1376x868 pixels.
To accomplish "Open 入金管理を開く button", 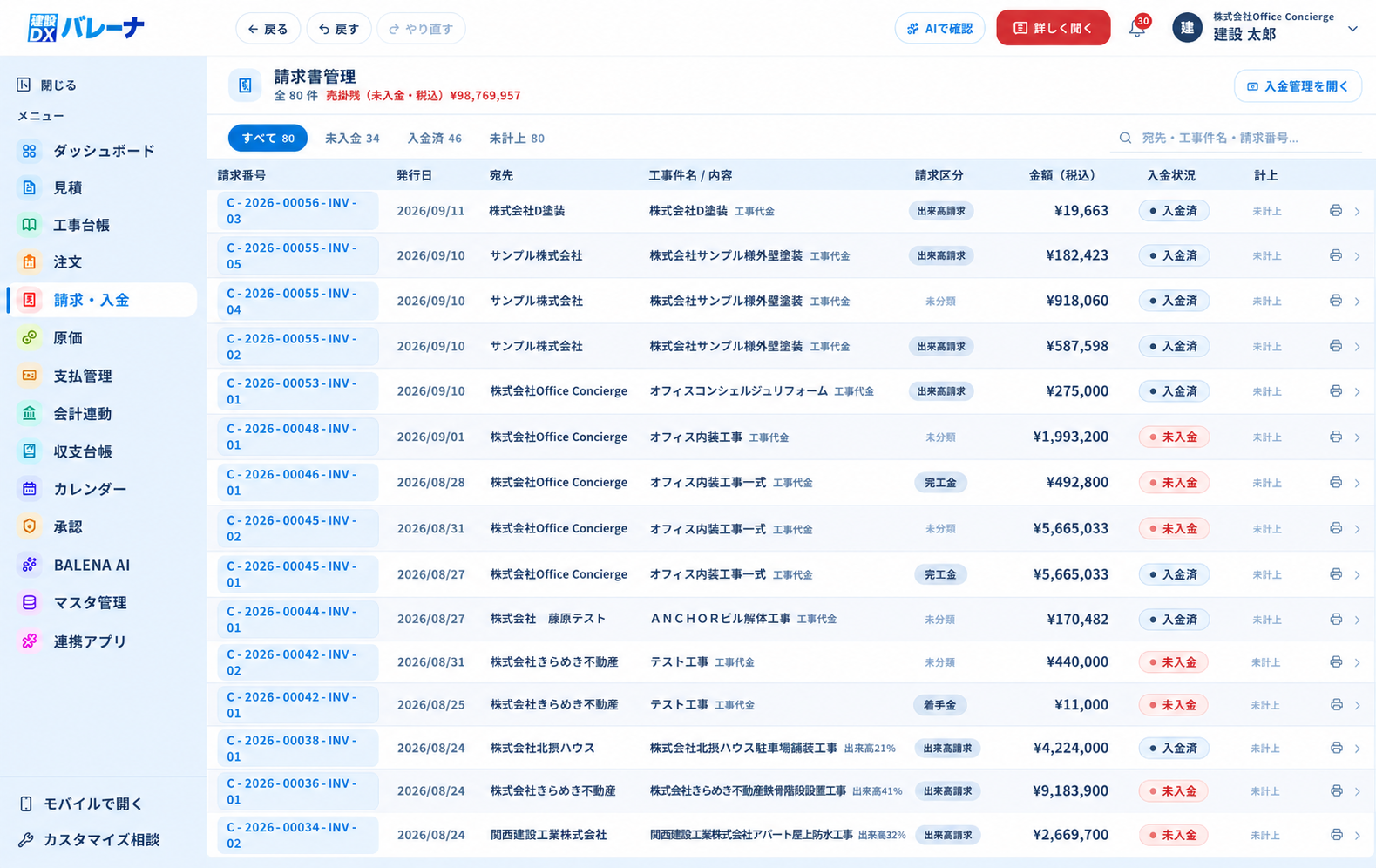I will click(x=1298, y=86).
